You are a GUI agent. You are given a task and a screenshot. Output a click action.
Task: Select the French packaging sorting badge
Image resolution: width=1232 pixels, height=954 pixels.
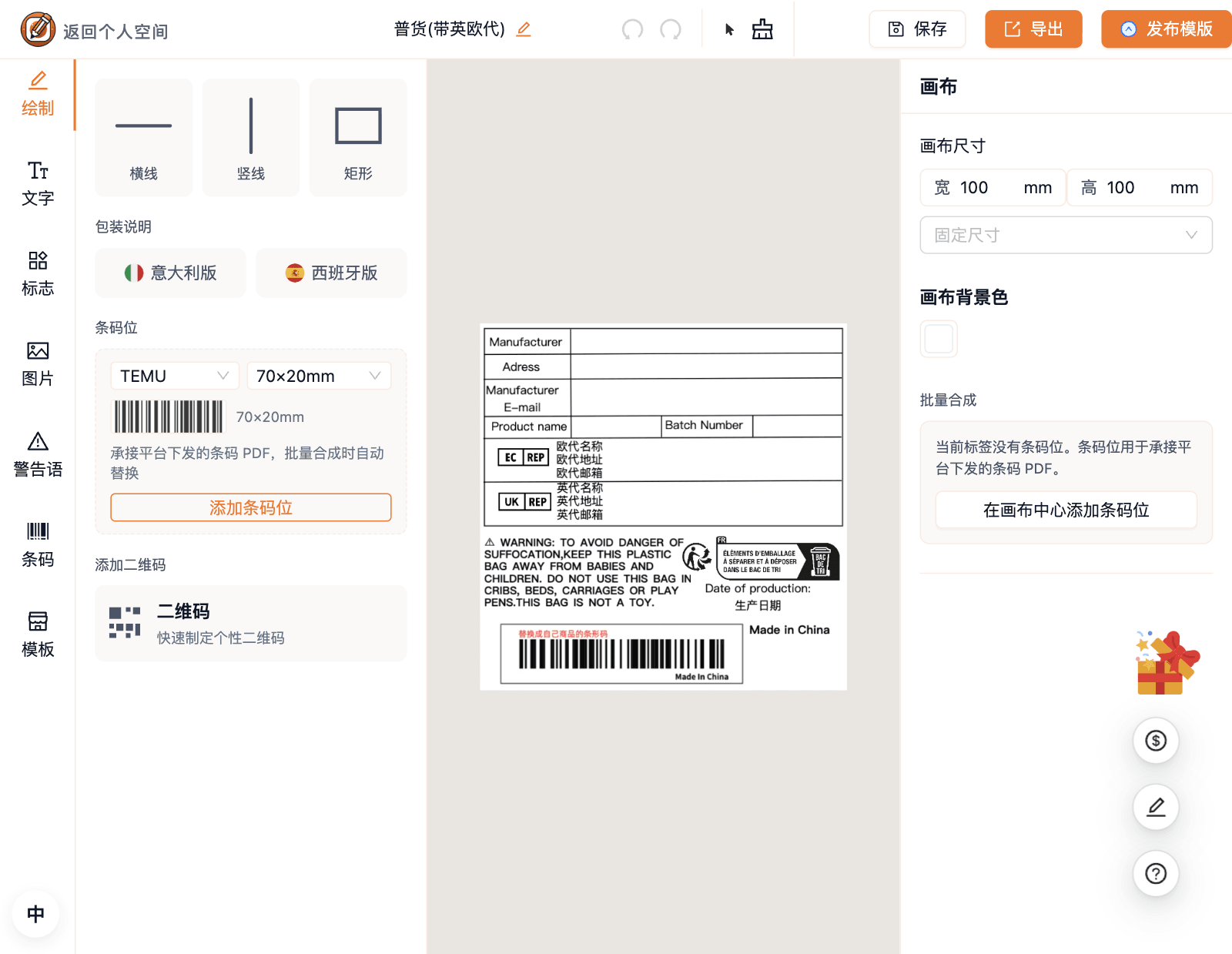[x=778, y=560]
